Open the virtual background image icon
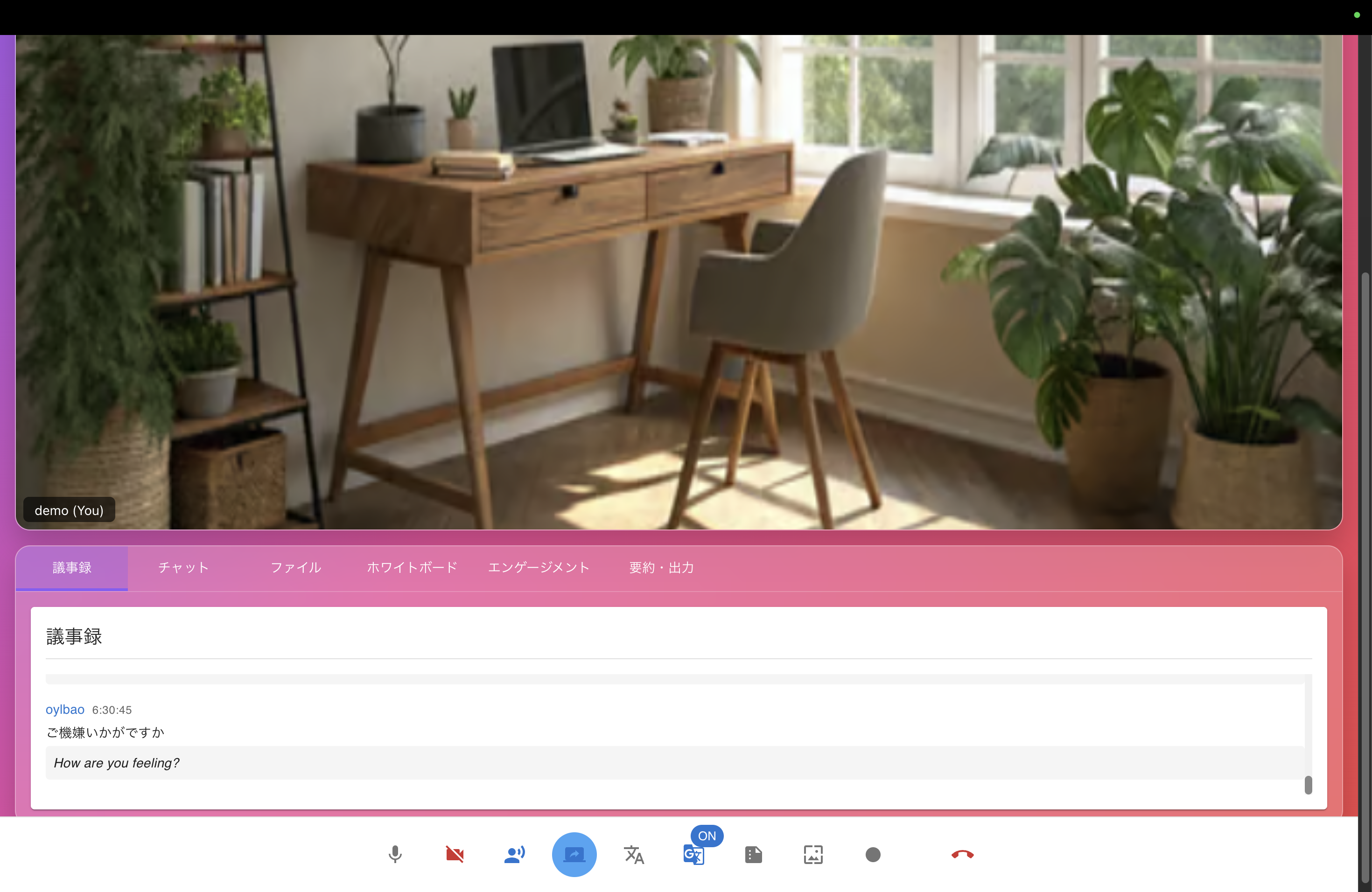The height and width of the screenshot is (892, 1372). [813, 854]
